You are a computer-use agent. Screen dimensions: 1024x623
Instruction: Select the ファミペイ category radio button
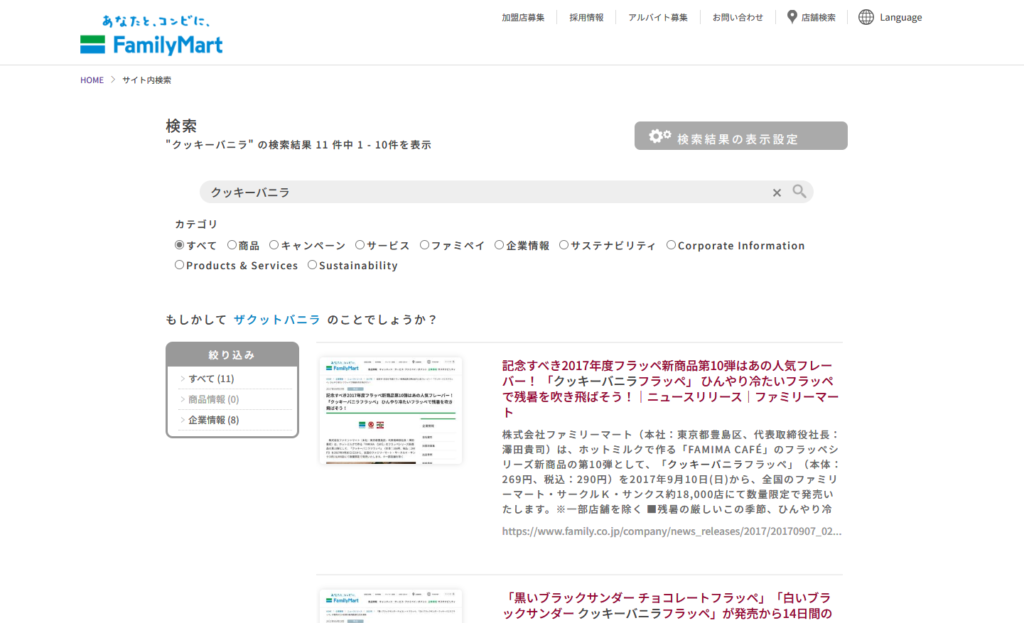pyautogui.click(x=424, y=245)
